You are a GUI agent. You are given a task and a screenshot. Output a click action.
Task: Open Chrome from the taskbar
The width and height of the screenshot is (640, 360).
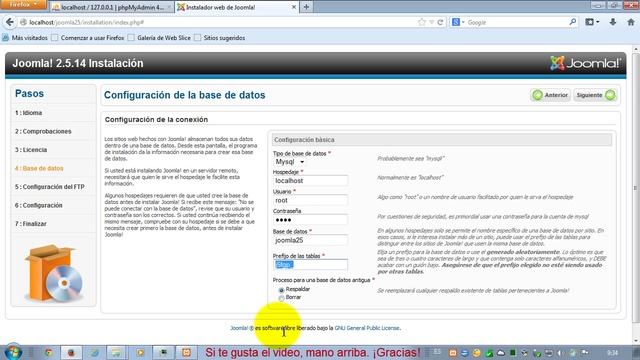tap(48, 352)
